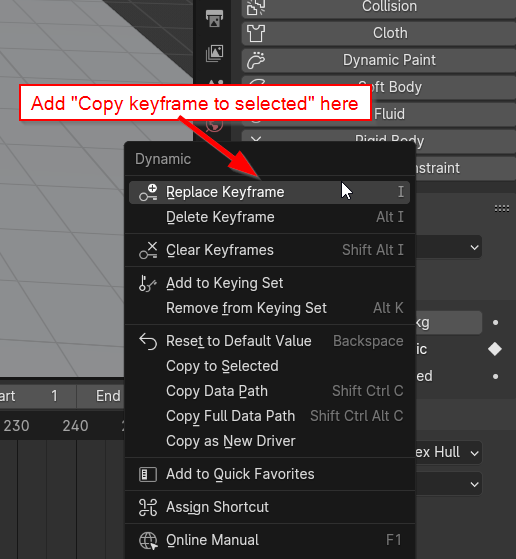Open the View Layer properties tab icon
Viewport: 516px width, 559px height.
coord(214,53)
